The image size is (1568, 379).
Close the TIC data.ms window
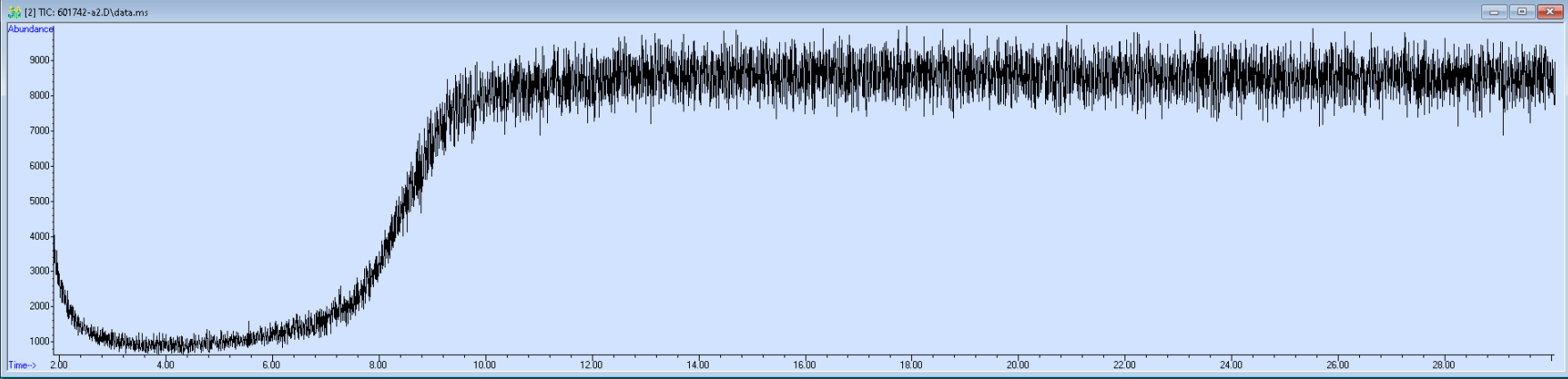(x=1549, y=12)
